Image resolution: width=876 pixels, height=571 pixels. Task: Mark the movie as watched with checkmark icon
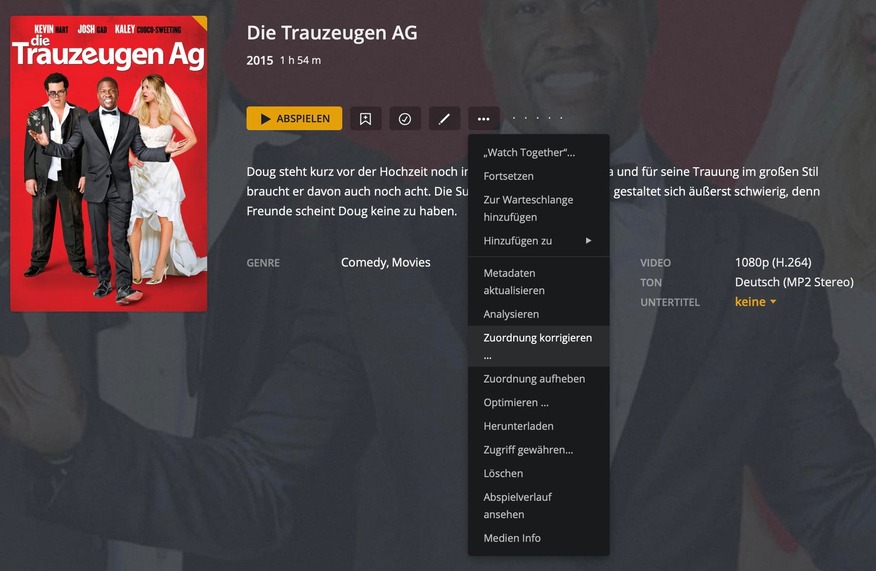(405, 118)
